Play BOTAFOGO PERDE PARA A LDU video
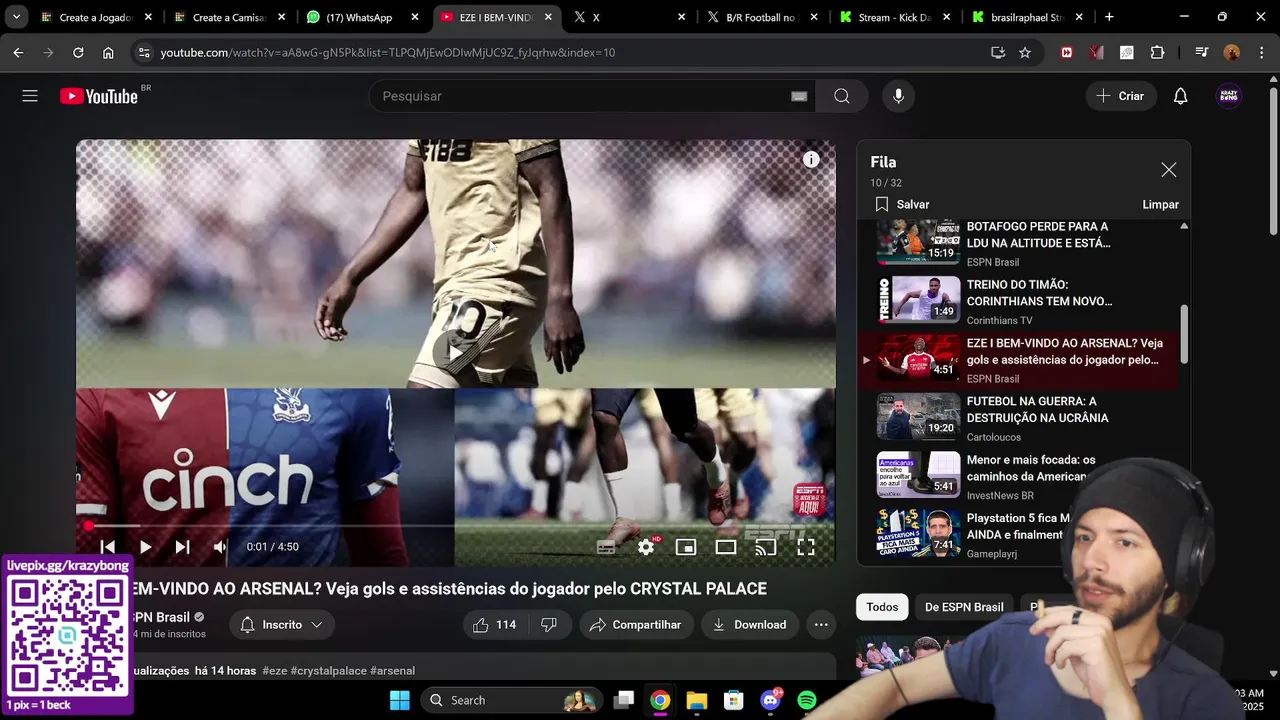Viewport: 1280px width, 720px height. [x=1020, y=243]
